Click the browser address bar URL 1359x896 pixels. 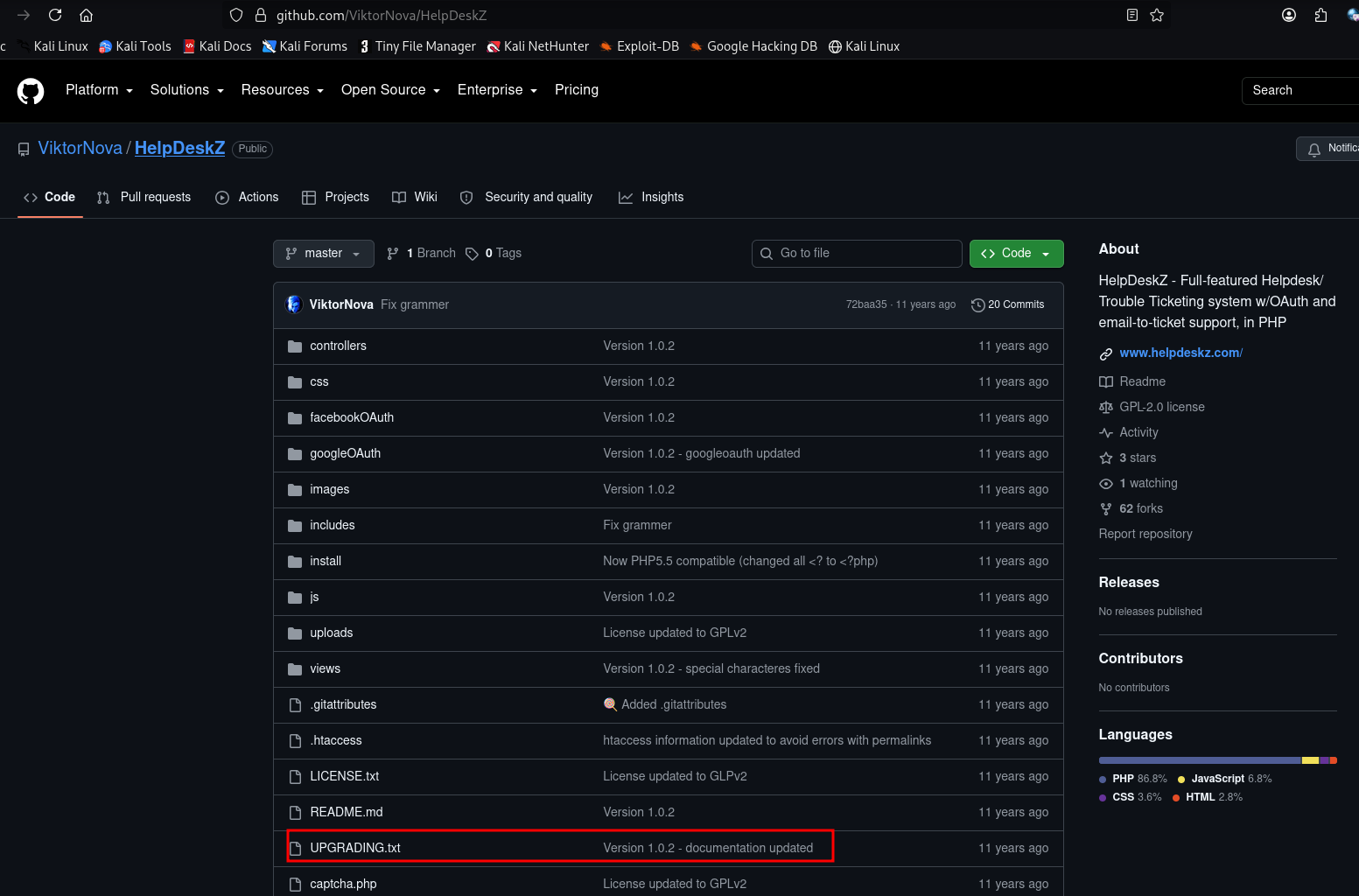(x=382, y=16)
